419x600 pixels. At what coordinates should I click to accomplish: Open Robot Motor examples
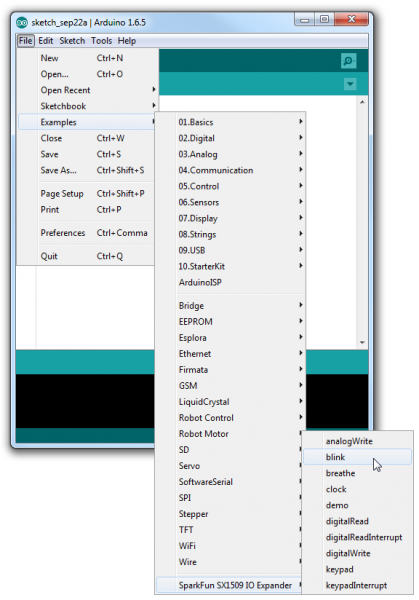click(x=229, y=434)
